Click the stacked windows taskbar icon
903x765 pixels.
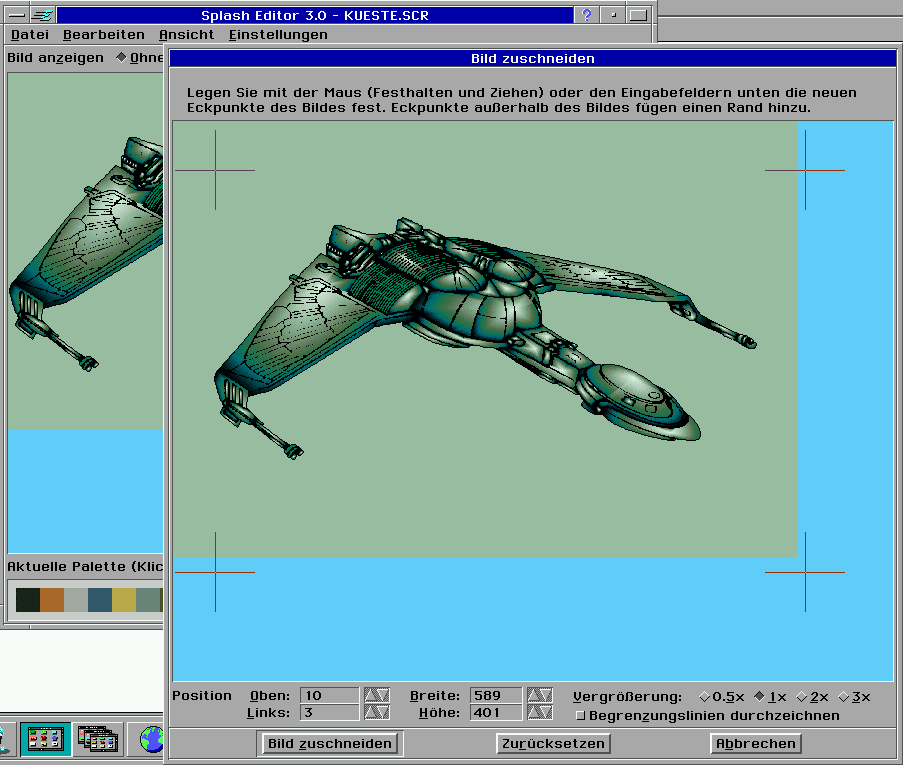click(x=97, y=740)
